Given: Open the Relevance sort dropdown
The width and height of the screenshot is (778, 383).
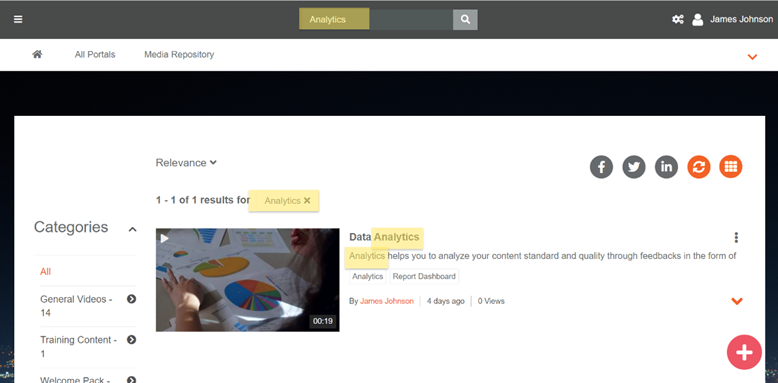Looking at the screenshot, I should (186, 163).
